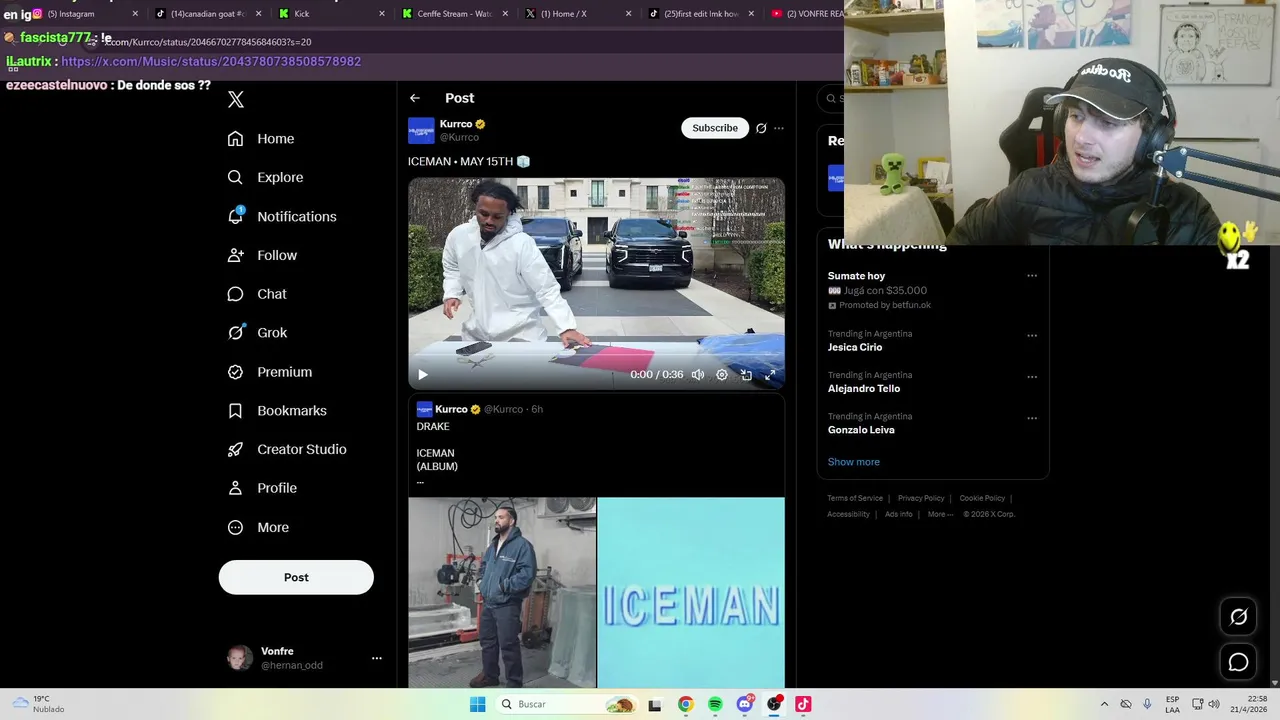Screen dimensions: 1280x720
Task: Open Windows Start menu
Action: click(x=478, y=704)
